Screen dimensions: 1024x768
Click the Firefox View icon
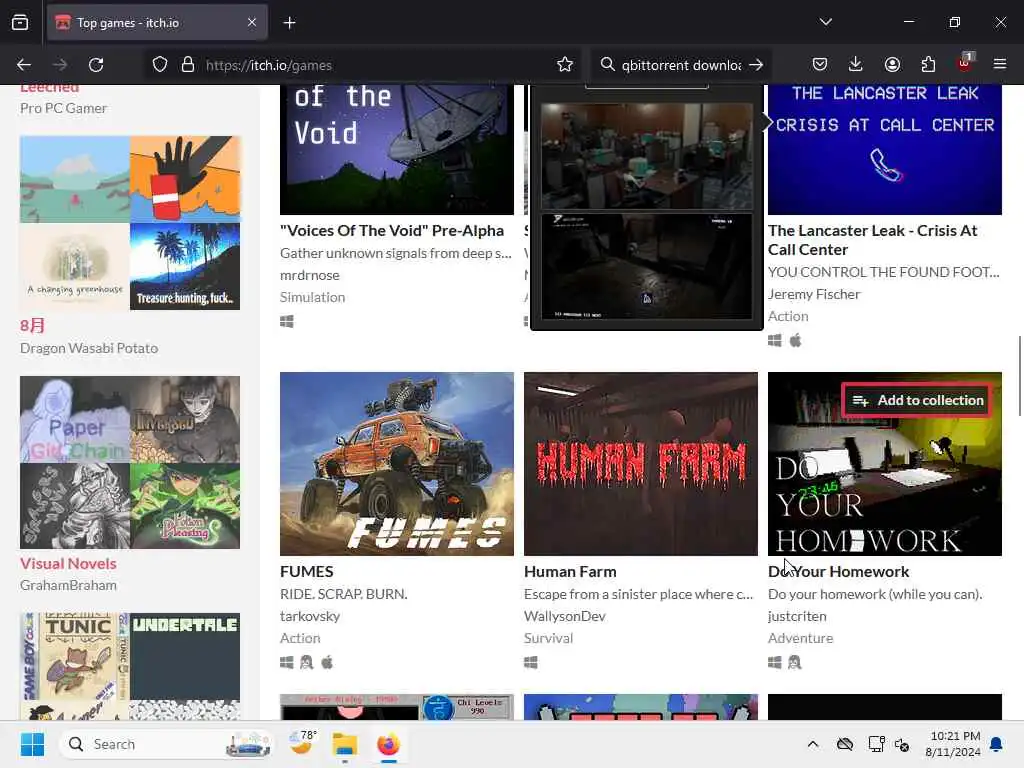(20, 23)
